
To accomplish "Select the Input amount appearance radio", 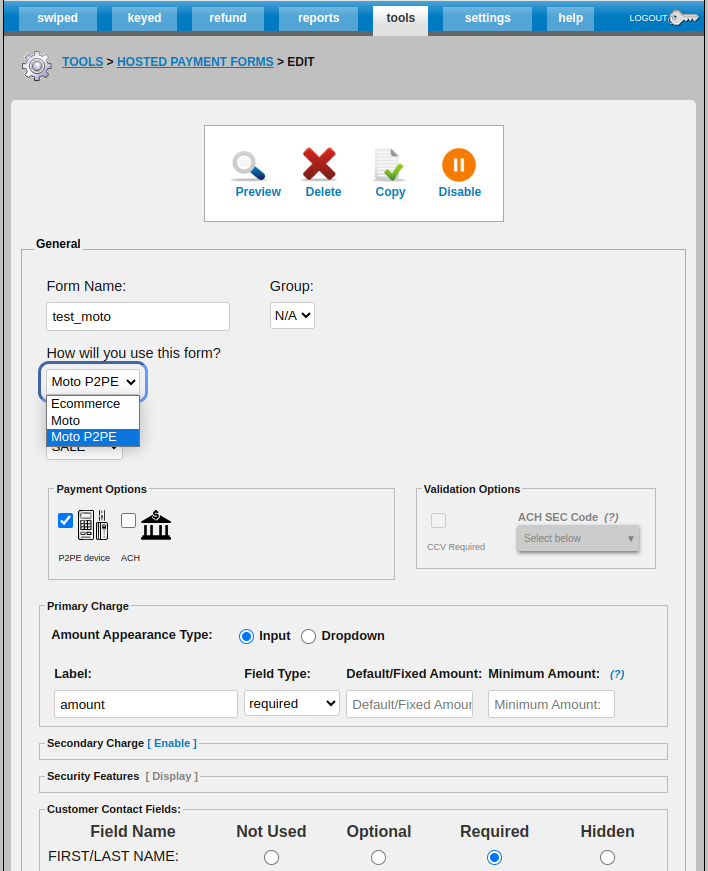I will click(247, 636).
